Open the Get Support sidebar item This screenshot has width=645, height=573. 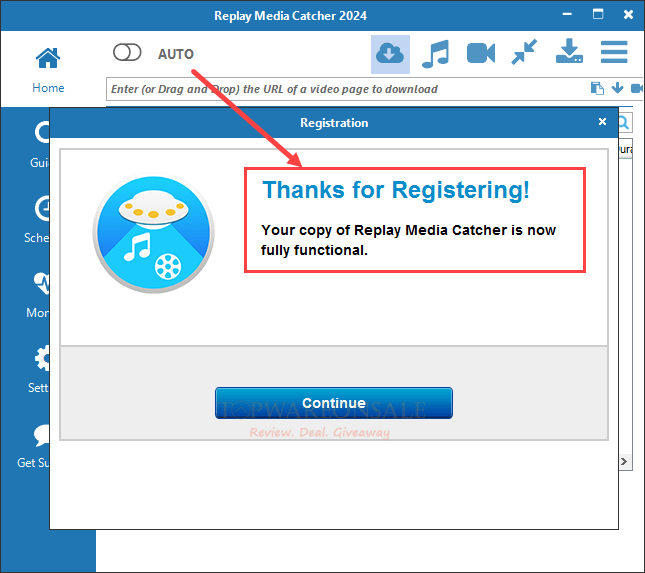tap(33, 445)
